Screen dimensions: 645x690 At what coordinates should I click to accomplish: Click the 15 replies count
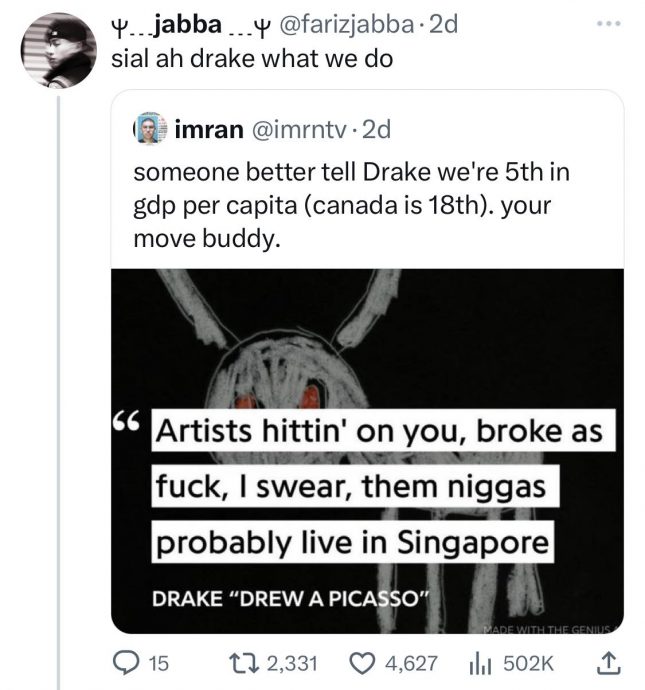pyautogui.click(x=159, y=661)
